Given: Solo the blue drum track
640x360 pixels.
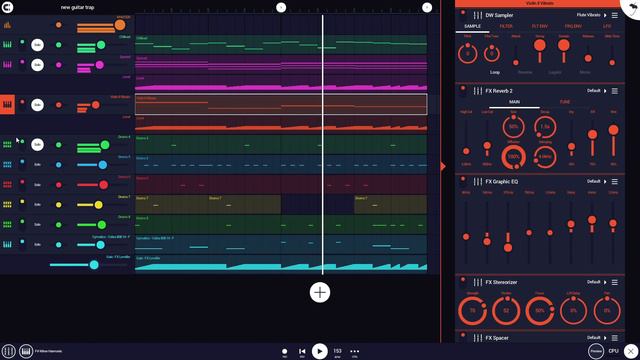Looking at the screenshot, I should 37,164.
